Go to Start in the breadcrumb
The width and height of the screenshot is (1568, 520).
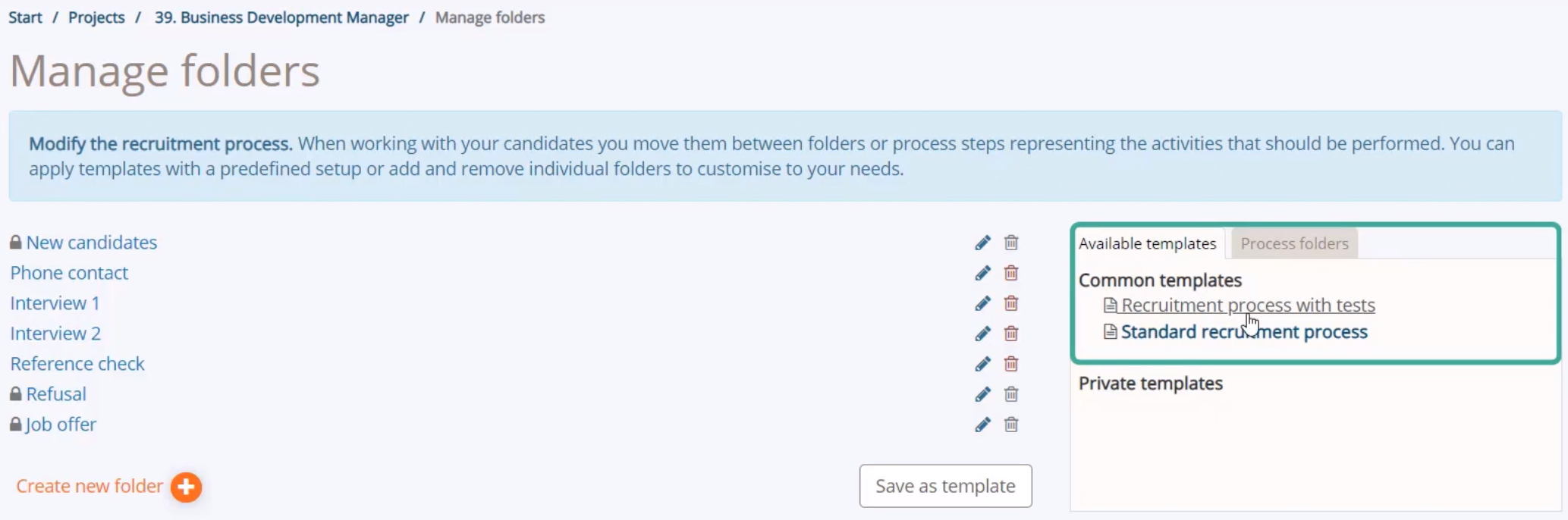[25, 17]
